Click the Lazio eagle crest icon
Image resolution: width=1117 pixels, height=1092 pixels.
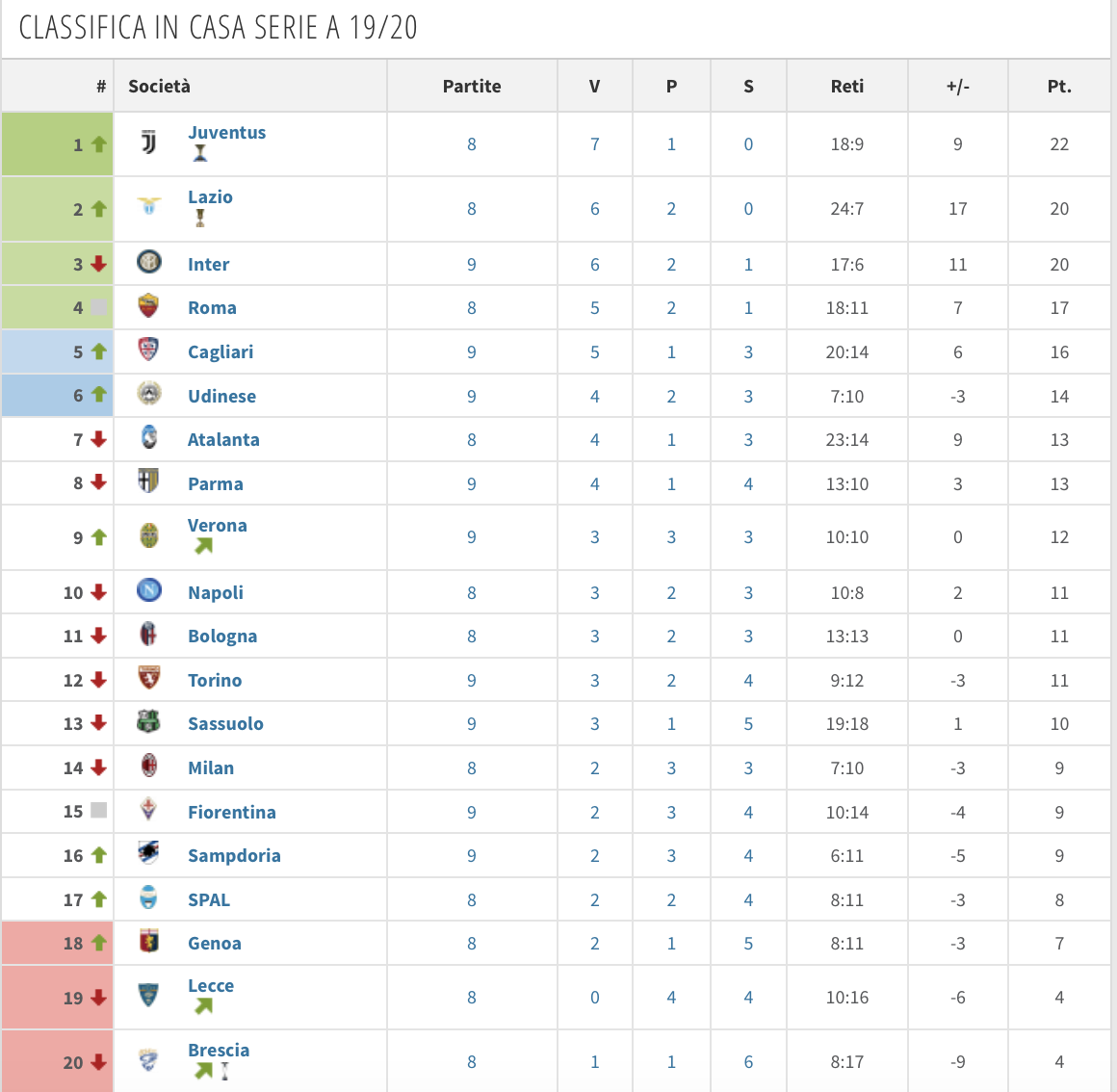pyautogui.click(x=148, y=206)
